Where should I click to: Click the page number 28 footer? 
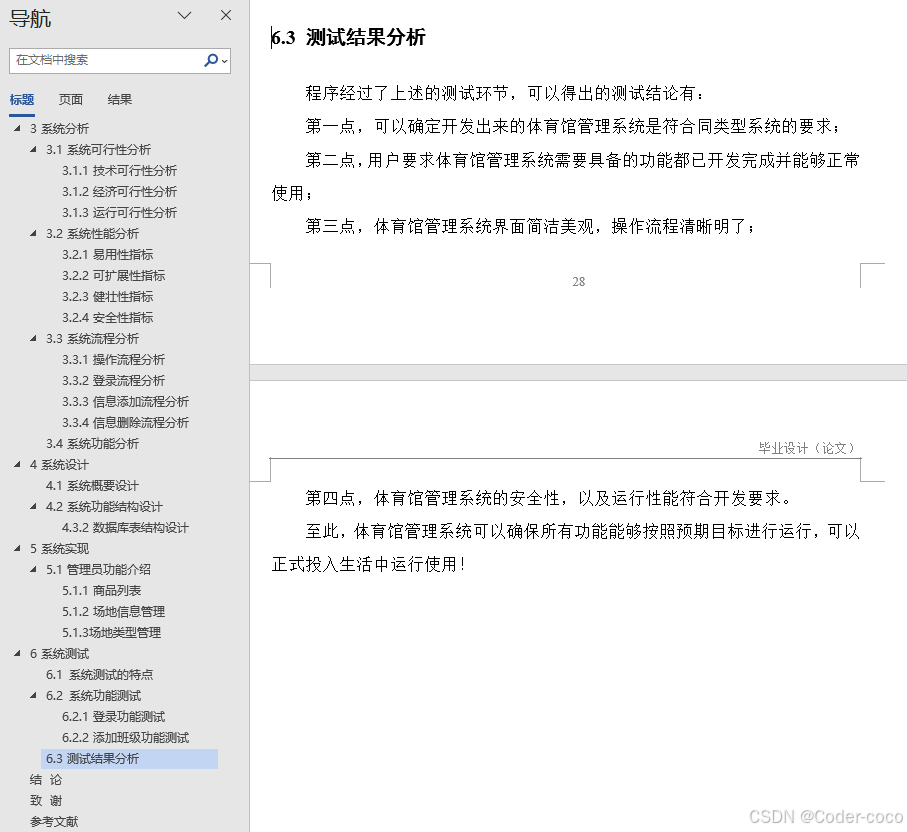click(x=578, y=282)
